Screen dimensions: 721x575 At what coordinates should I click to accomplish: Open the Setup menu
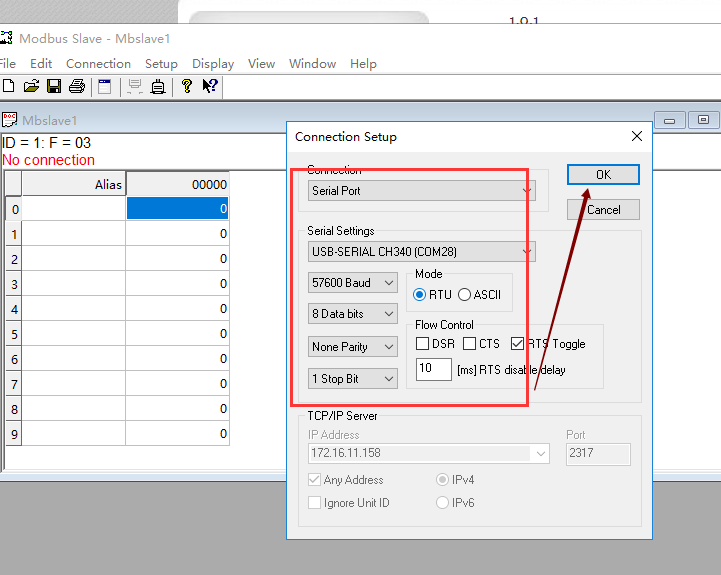click(161, 64)
